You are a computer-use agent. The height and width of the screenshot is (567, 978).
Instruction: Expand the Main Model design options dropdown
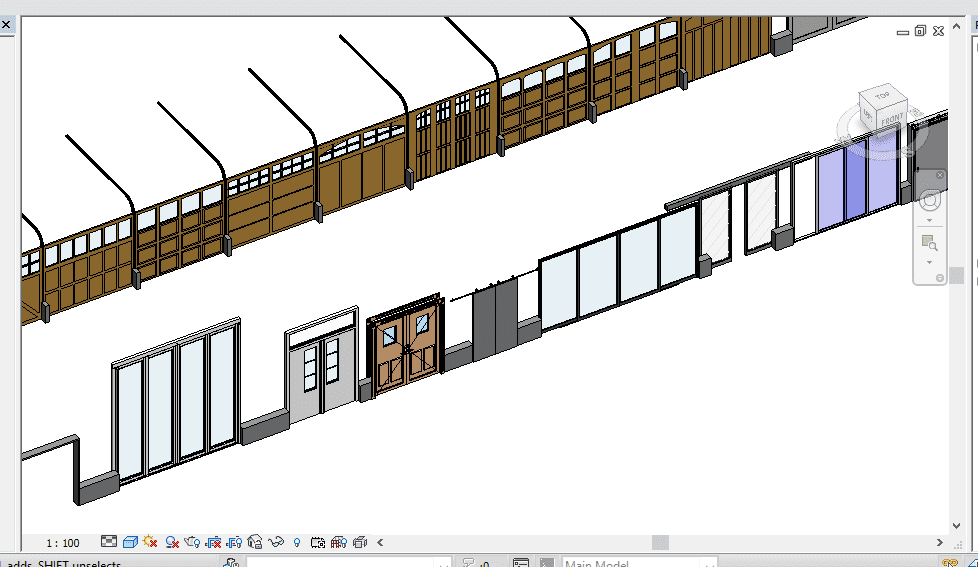click(710, 564)
